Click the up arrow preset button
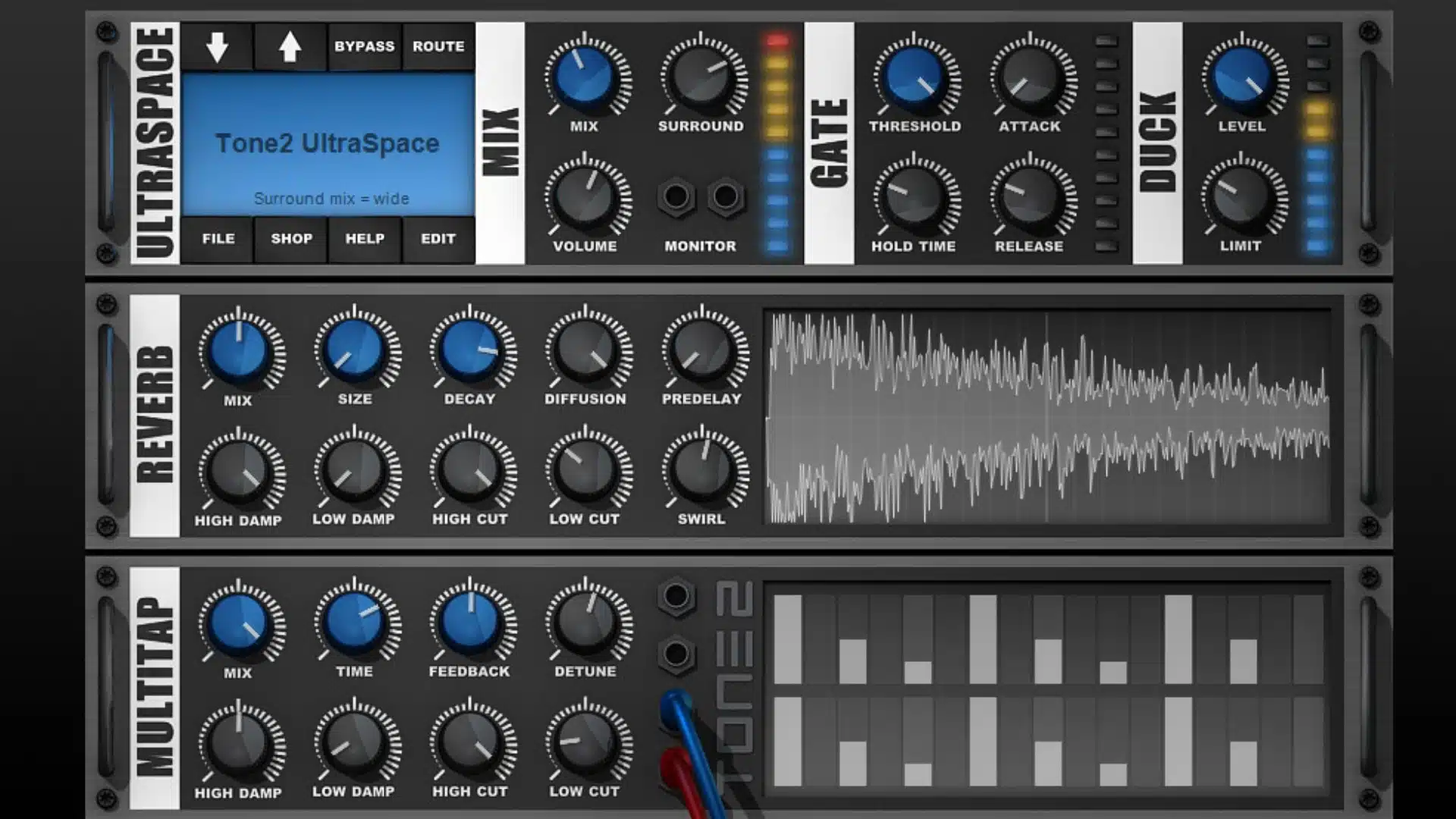This screenshot has height=819, width=1456. (290, 46)
